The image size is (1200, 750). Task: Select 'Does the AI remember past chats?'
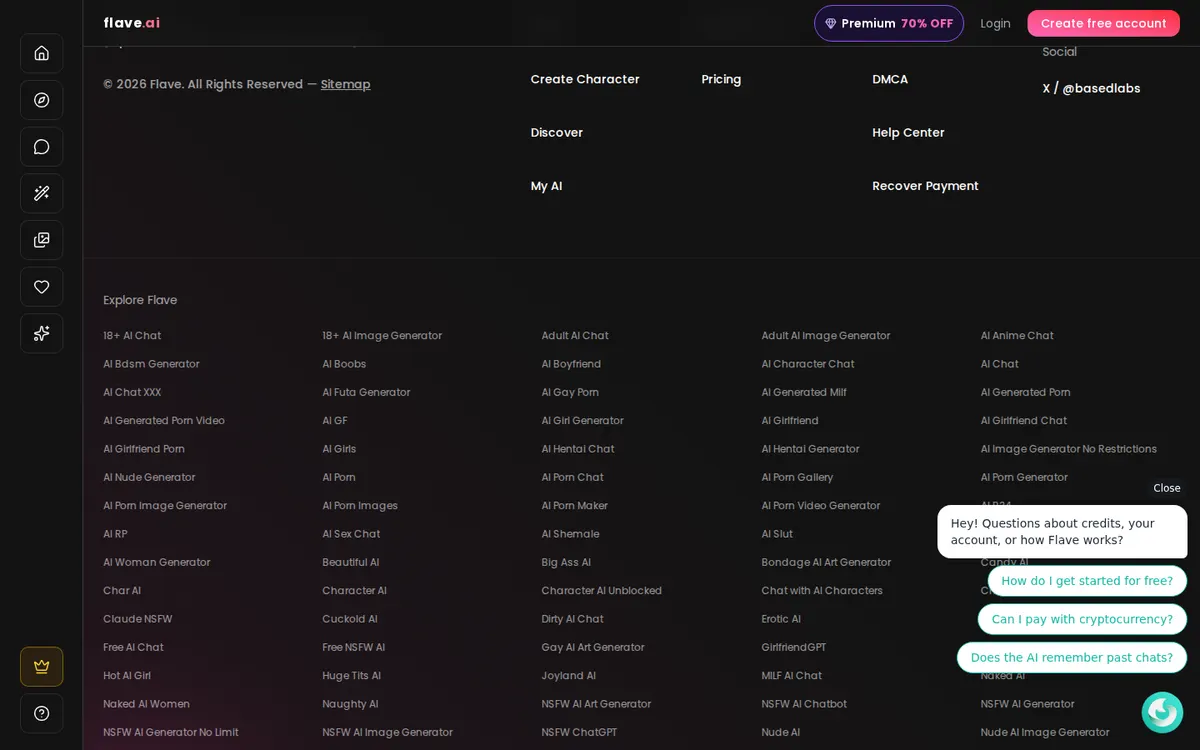click(x=1072, y=657)
